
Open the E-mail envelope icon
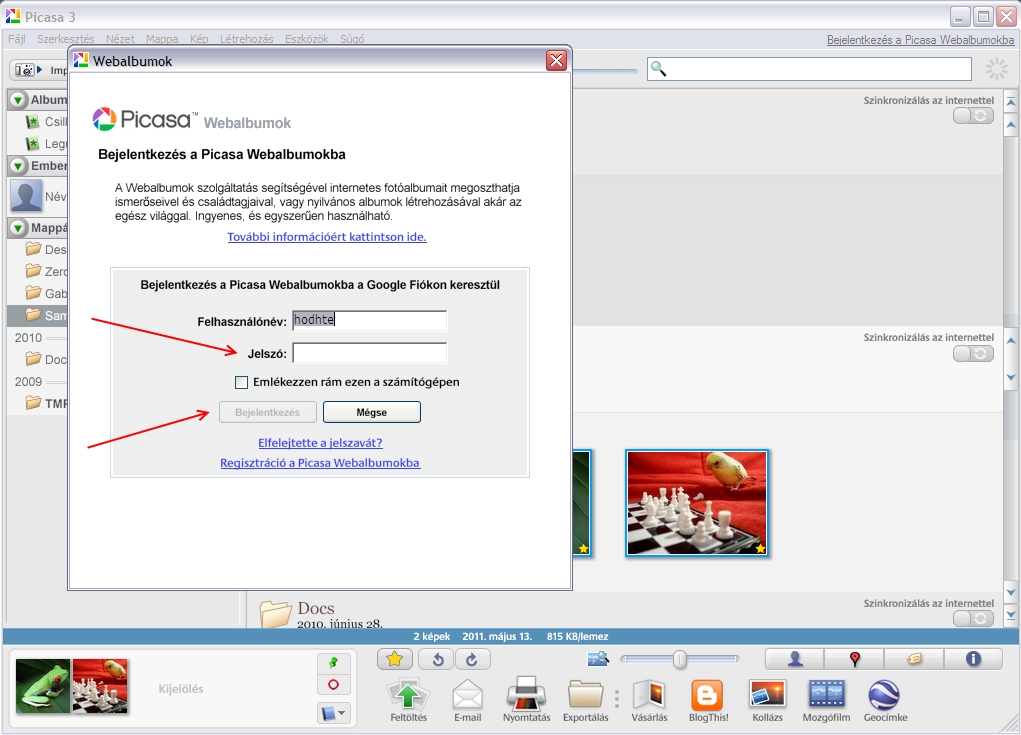pos(467,694)
